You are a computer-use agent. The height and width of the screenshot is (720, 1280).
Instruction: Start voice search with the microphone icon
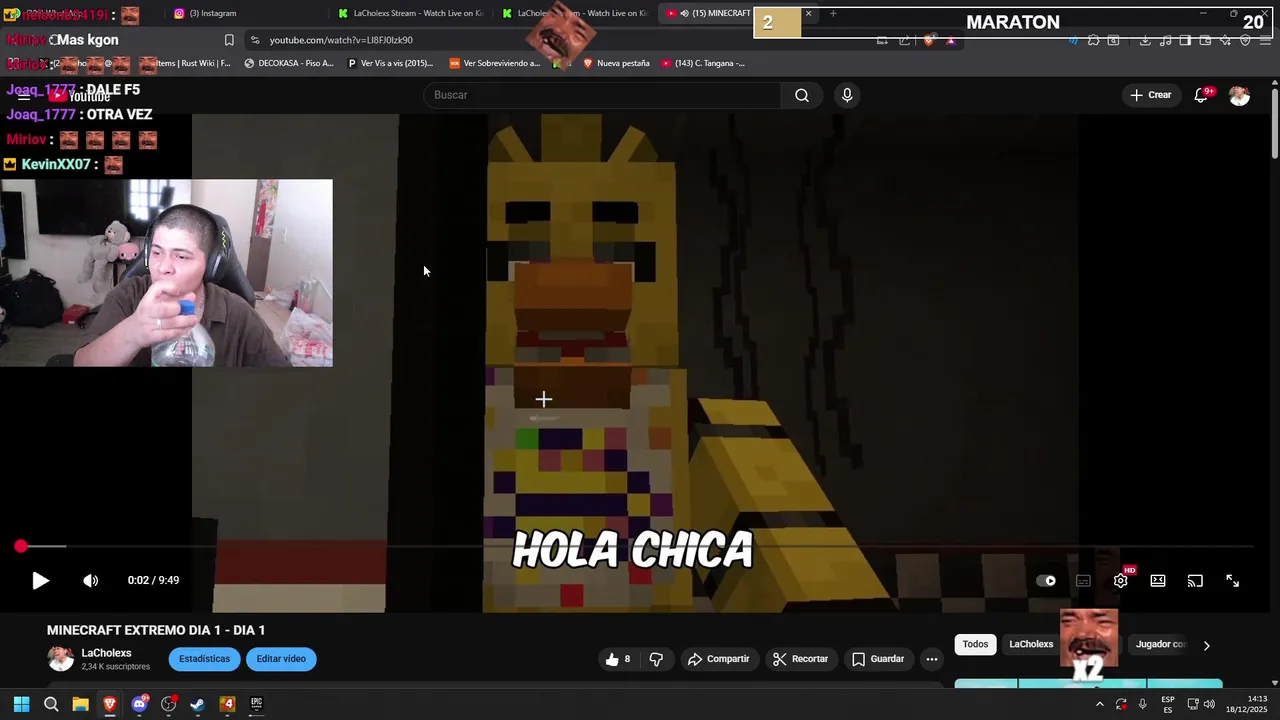(x=847, y=95)
